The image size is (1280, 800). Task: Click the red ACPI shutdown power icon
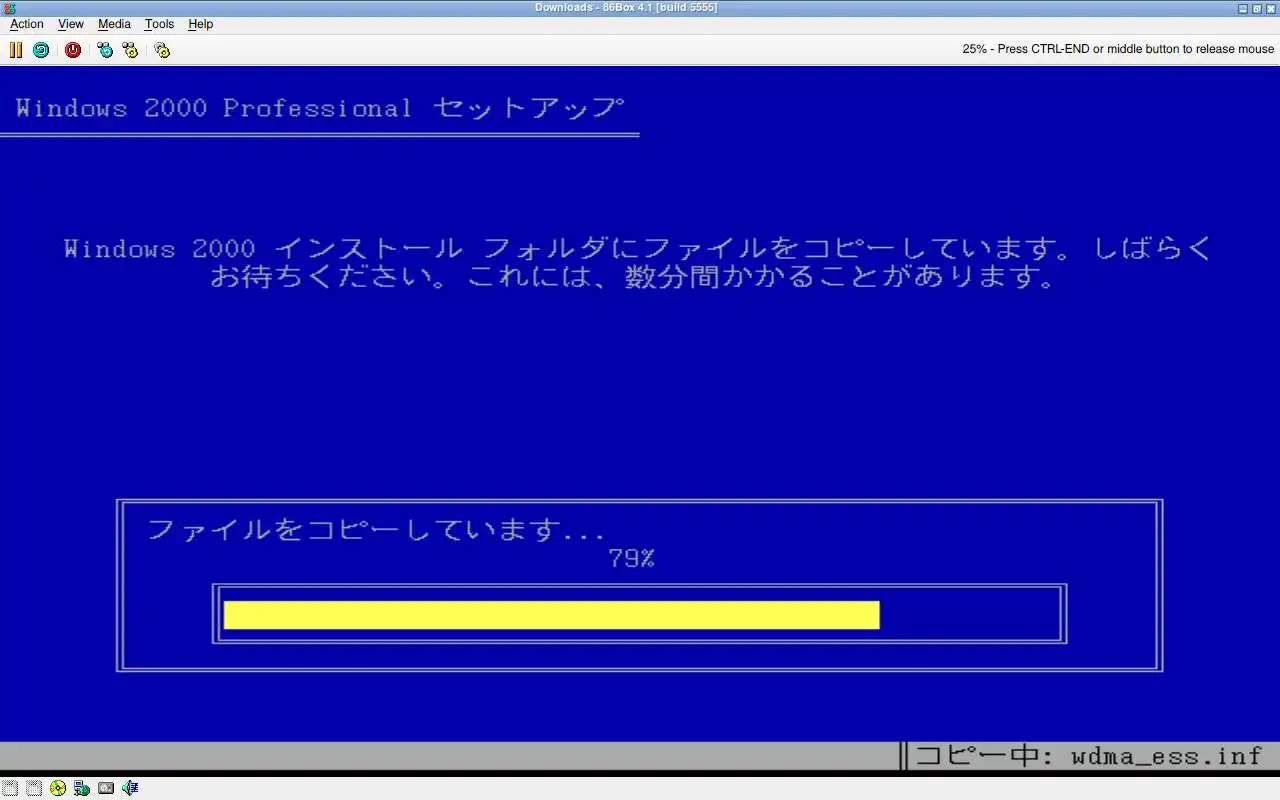click(73, 50)
